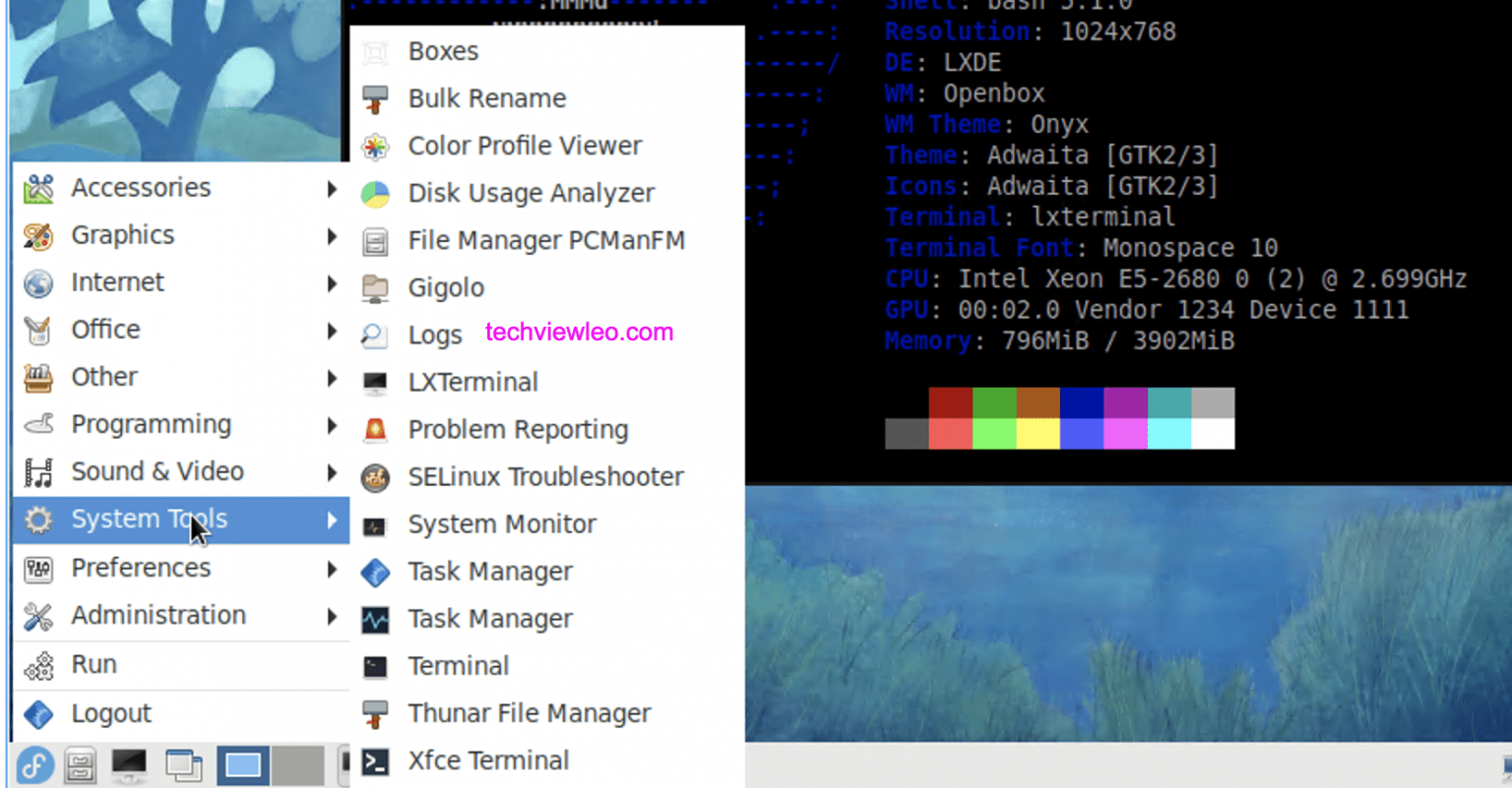
Task: Launch File Manager PCManFM
Action: [547, 241]
